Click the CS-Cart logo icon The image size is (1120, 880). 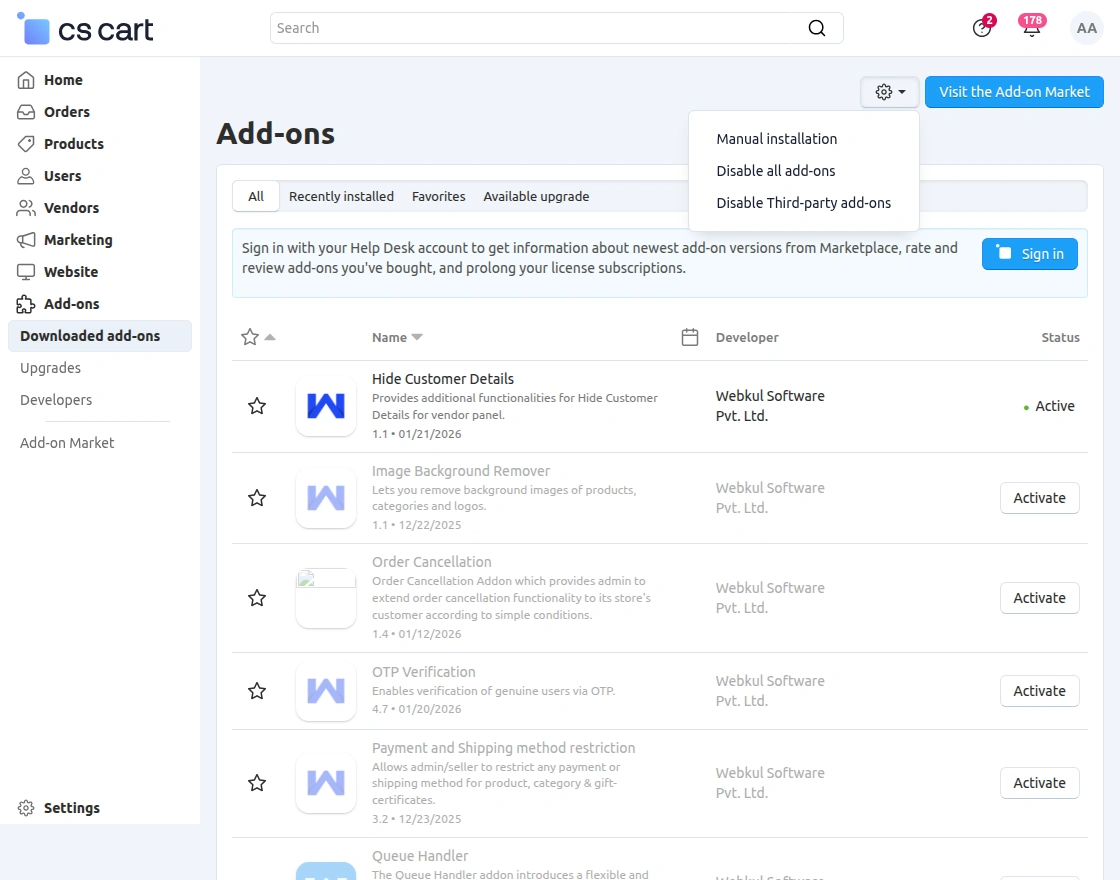(35, 29)
